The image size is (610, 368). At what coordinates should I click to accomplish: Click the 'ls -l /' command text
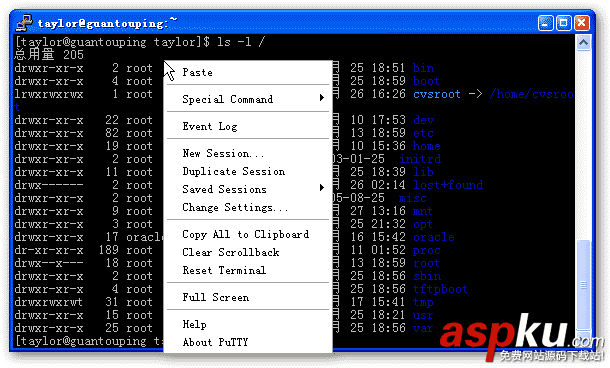click(x=240, y=42)
